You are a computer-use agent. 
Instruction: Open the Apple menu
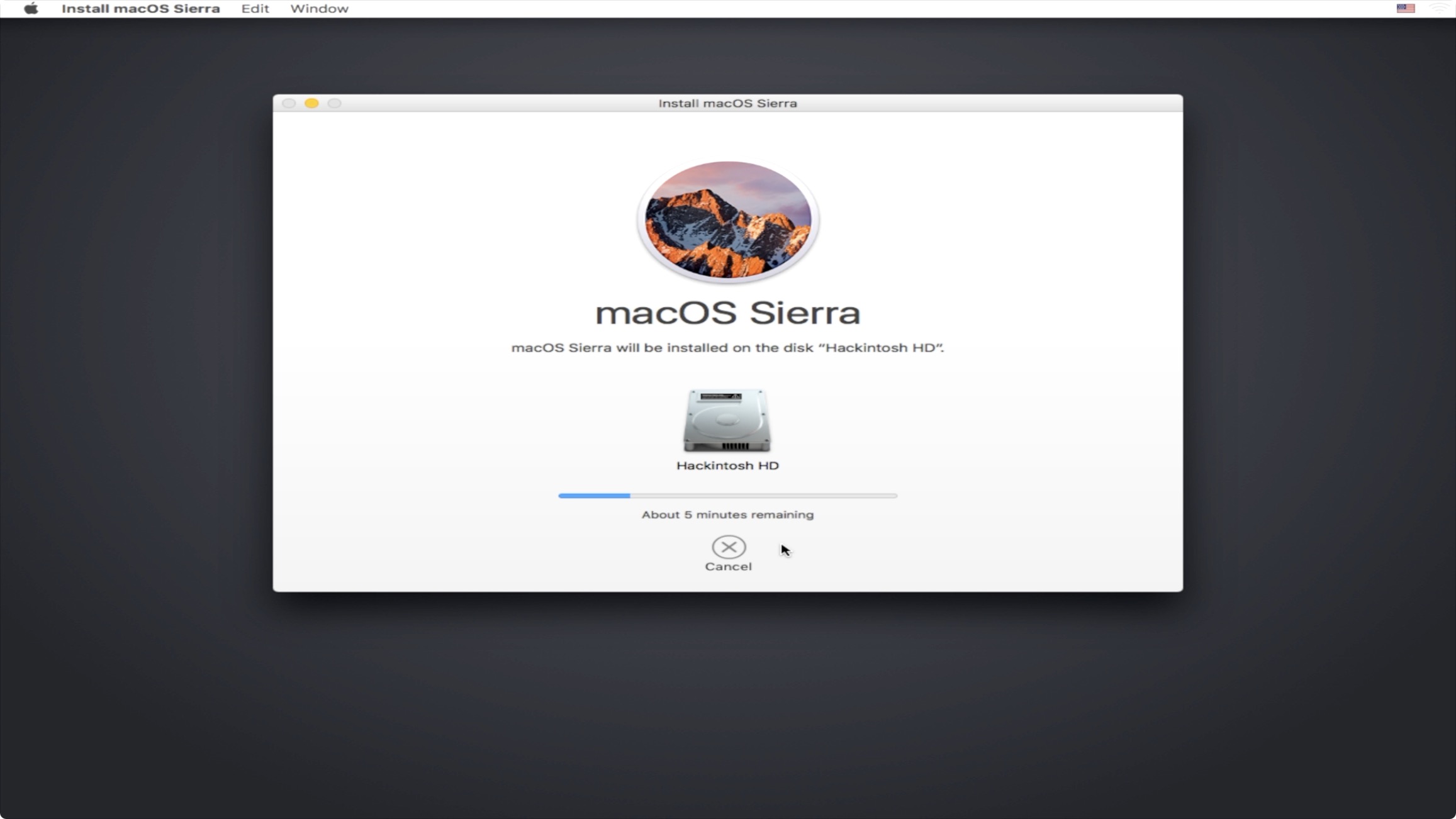pyautogui.click(x=31, y=9)
